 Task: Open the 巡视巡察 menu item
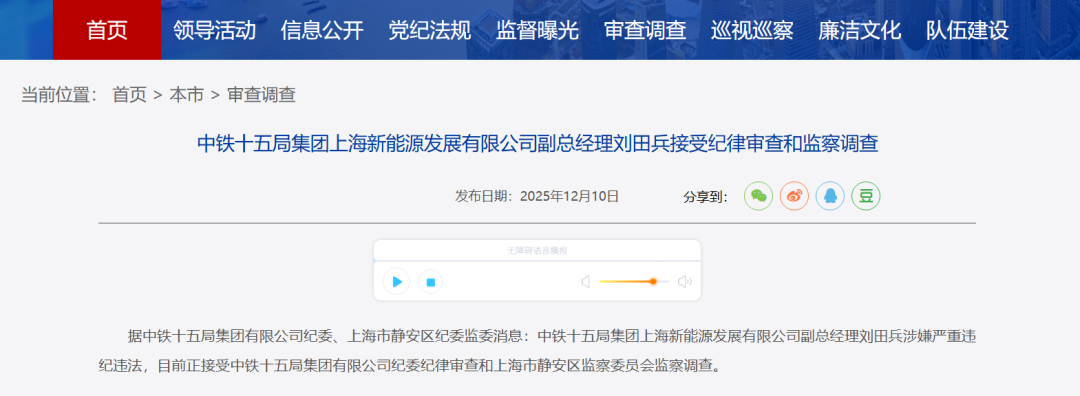coord(752,30)
